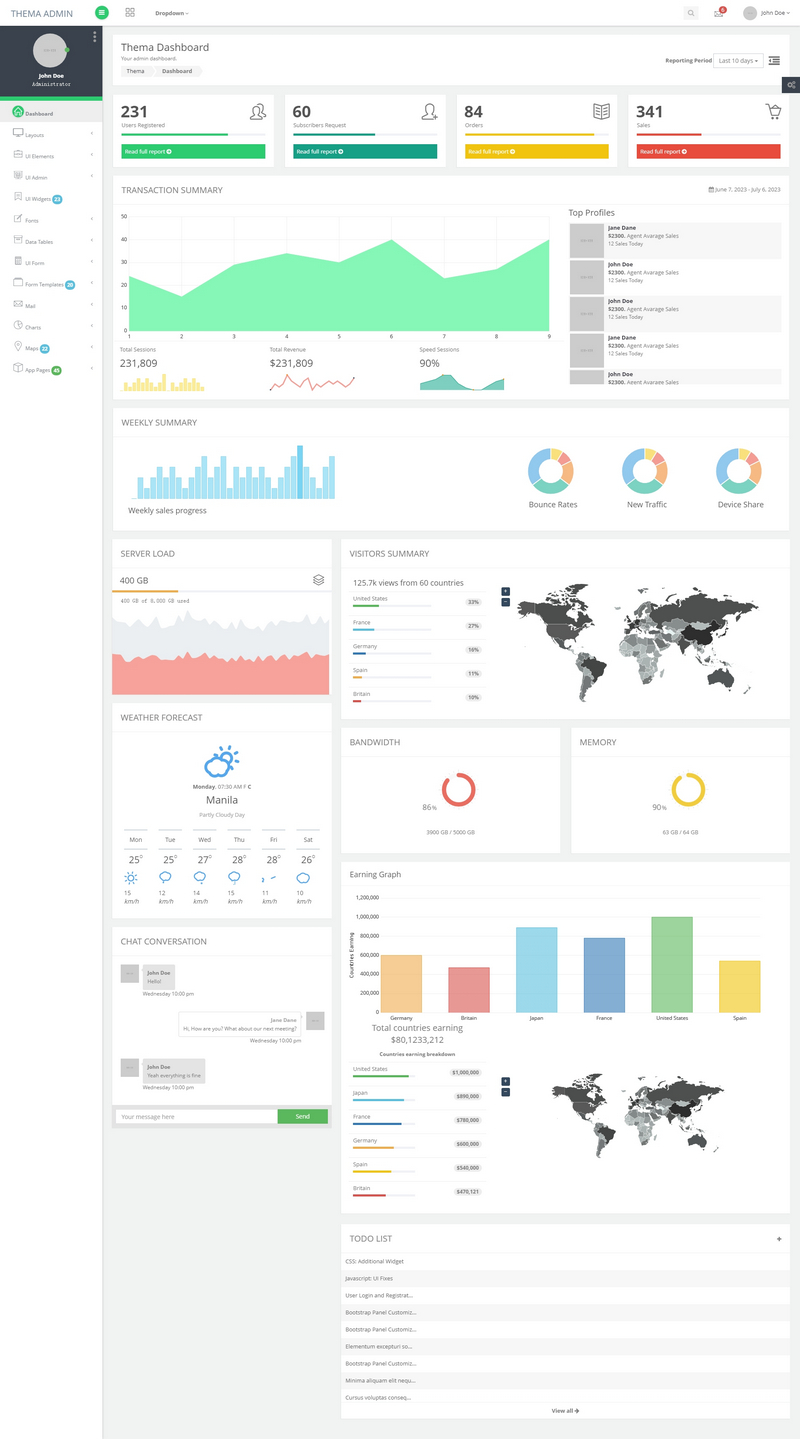Click Read full report under Orders

pyautogui.click(x=536, y=152)
